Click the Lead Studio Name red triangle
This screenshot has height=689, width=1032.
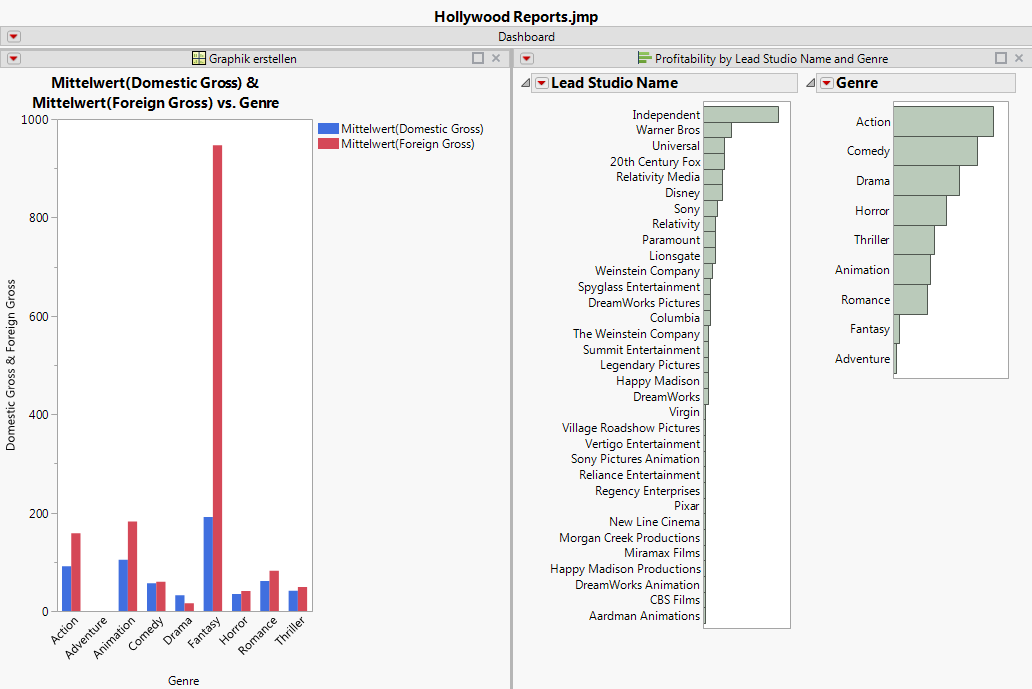[x=541, y=83]
